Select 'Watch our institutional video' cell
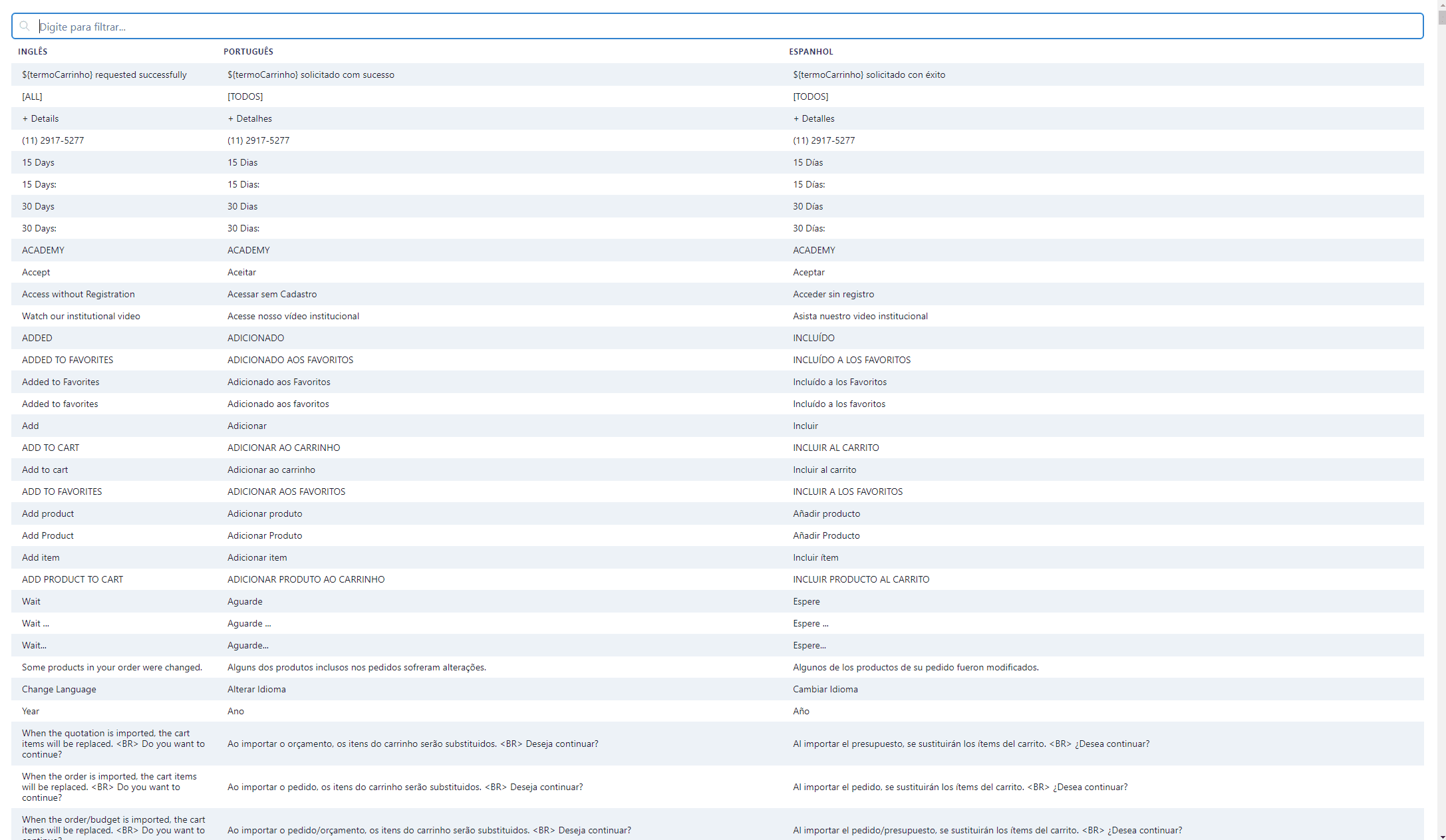1446x840 pixels. tap(81, 316)
